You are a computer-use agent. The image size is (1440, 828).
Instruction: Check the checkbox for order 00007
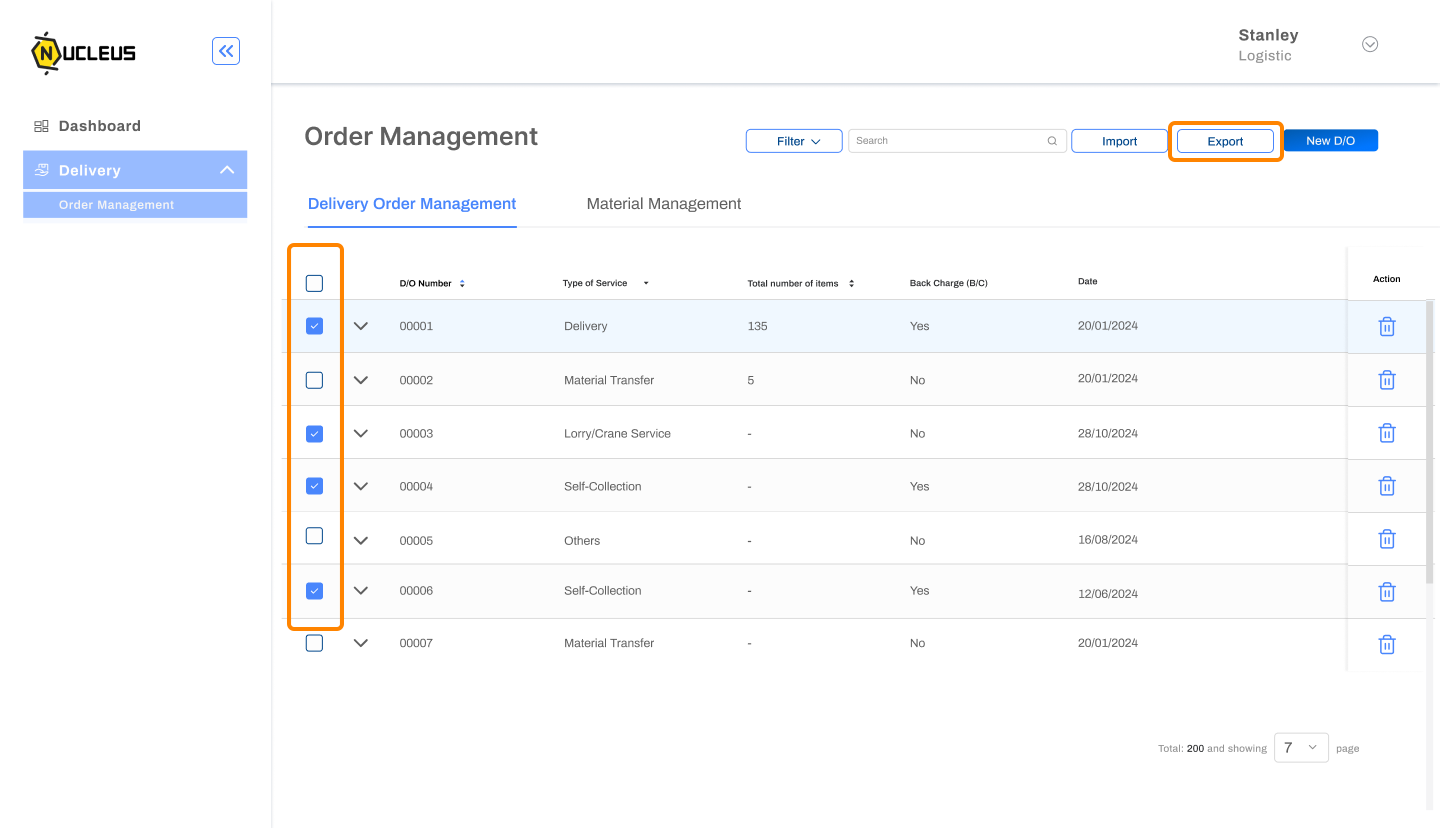tap(314, 643)
